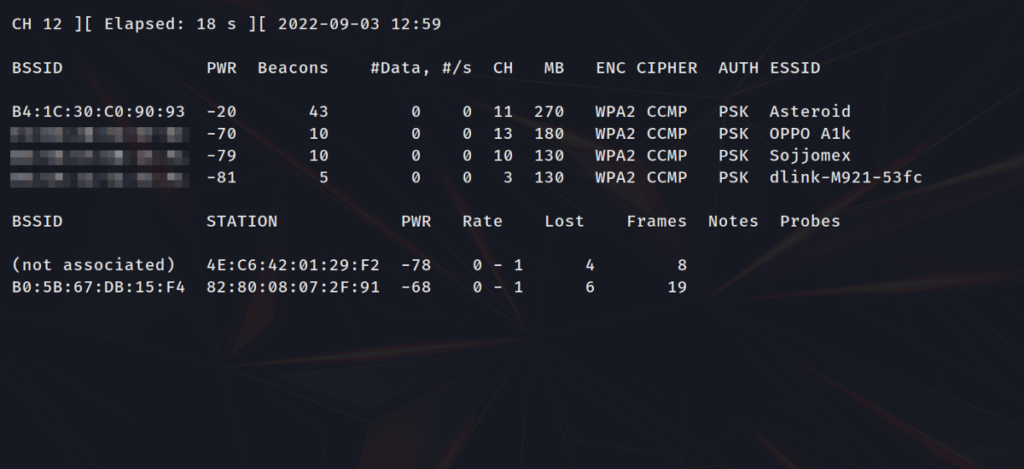
Task: Click the (not associated) text
Action: pos(93,265)
